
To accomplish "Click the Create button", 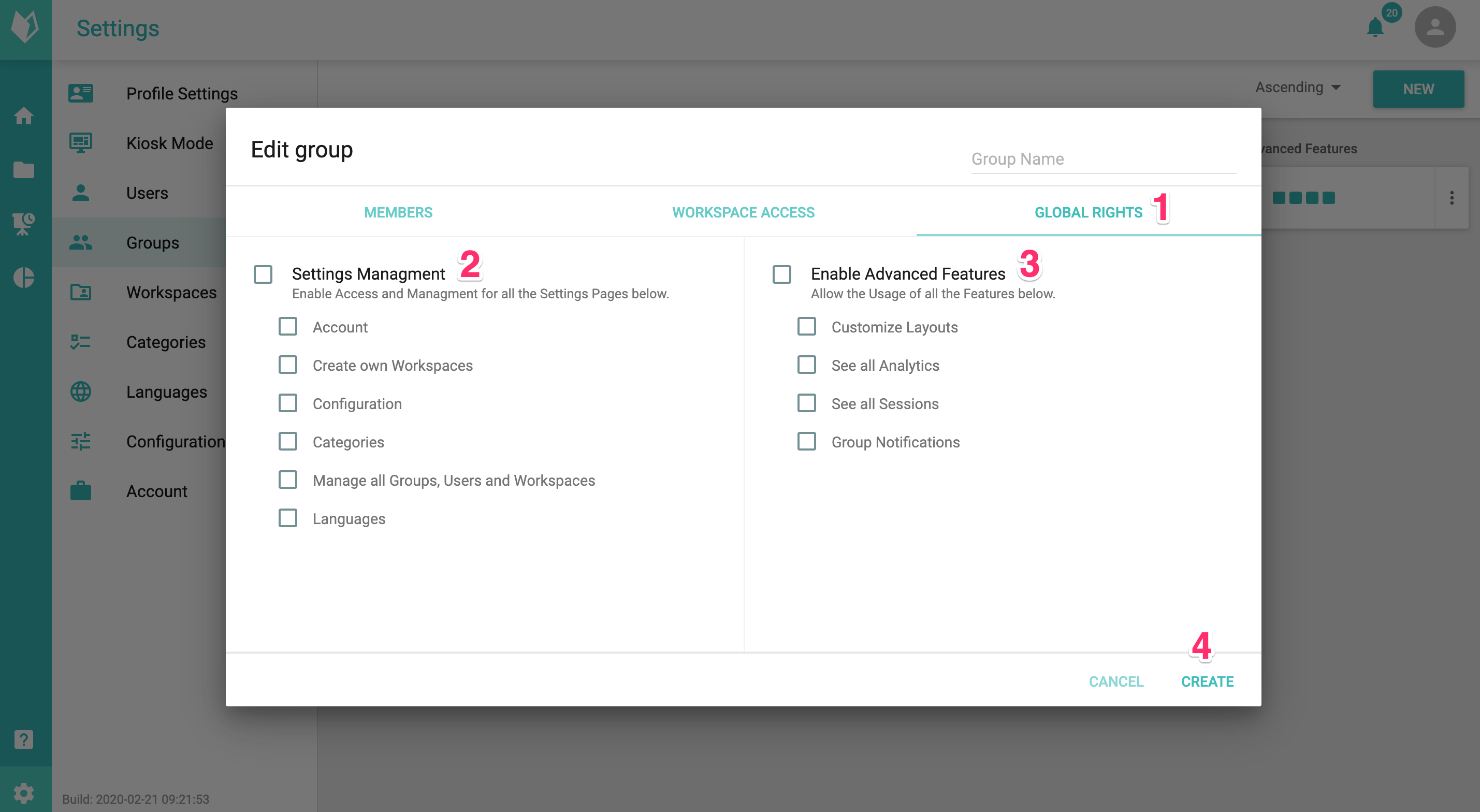I will point(1208,682).
